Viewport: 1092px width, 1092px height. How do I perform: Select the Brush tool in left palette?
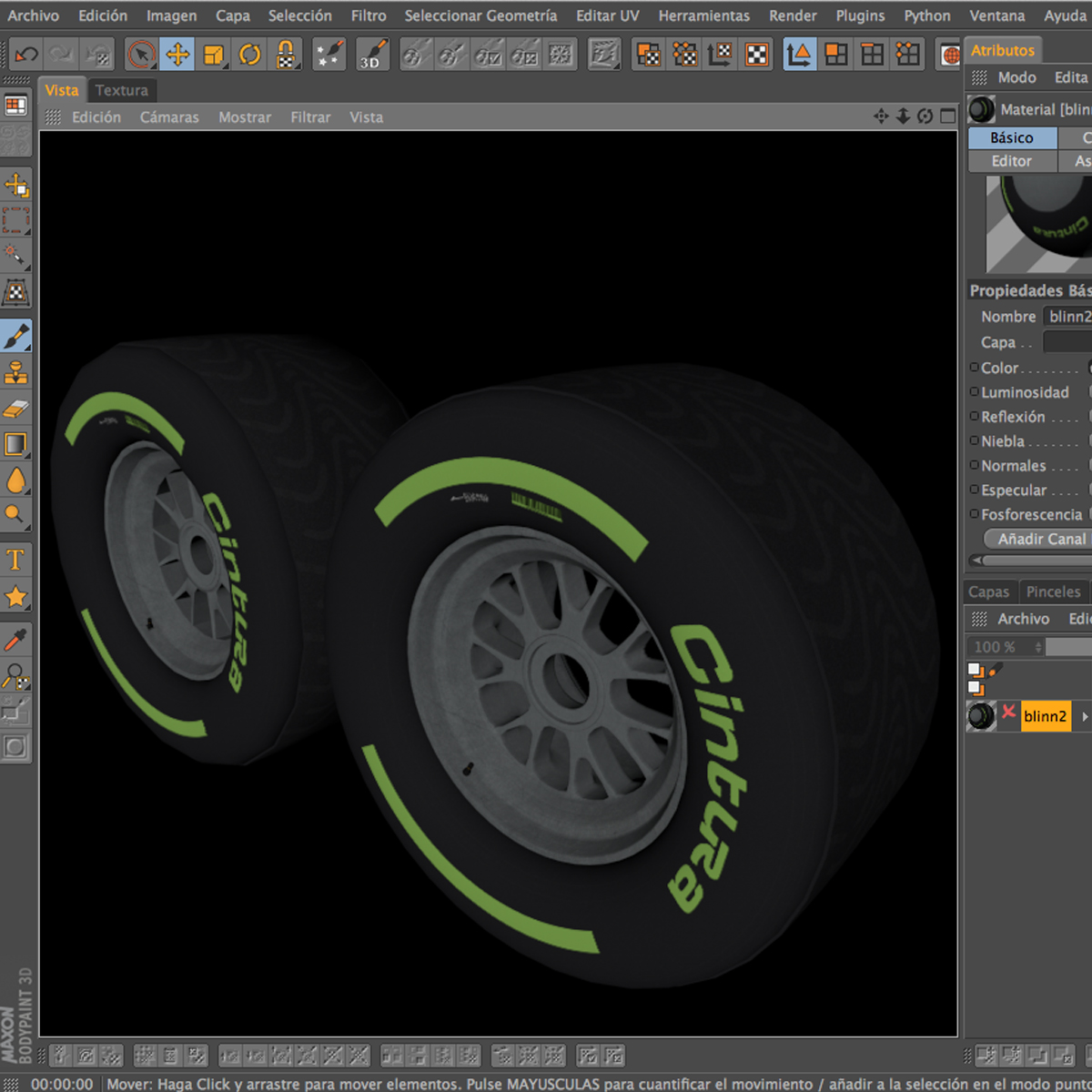click(x=16, y=336)
